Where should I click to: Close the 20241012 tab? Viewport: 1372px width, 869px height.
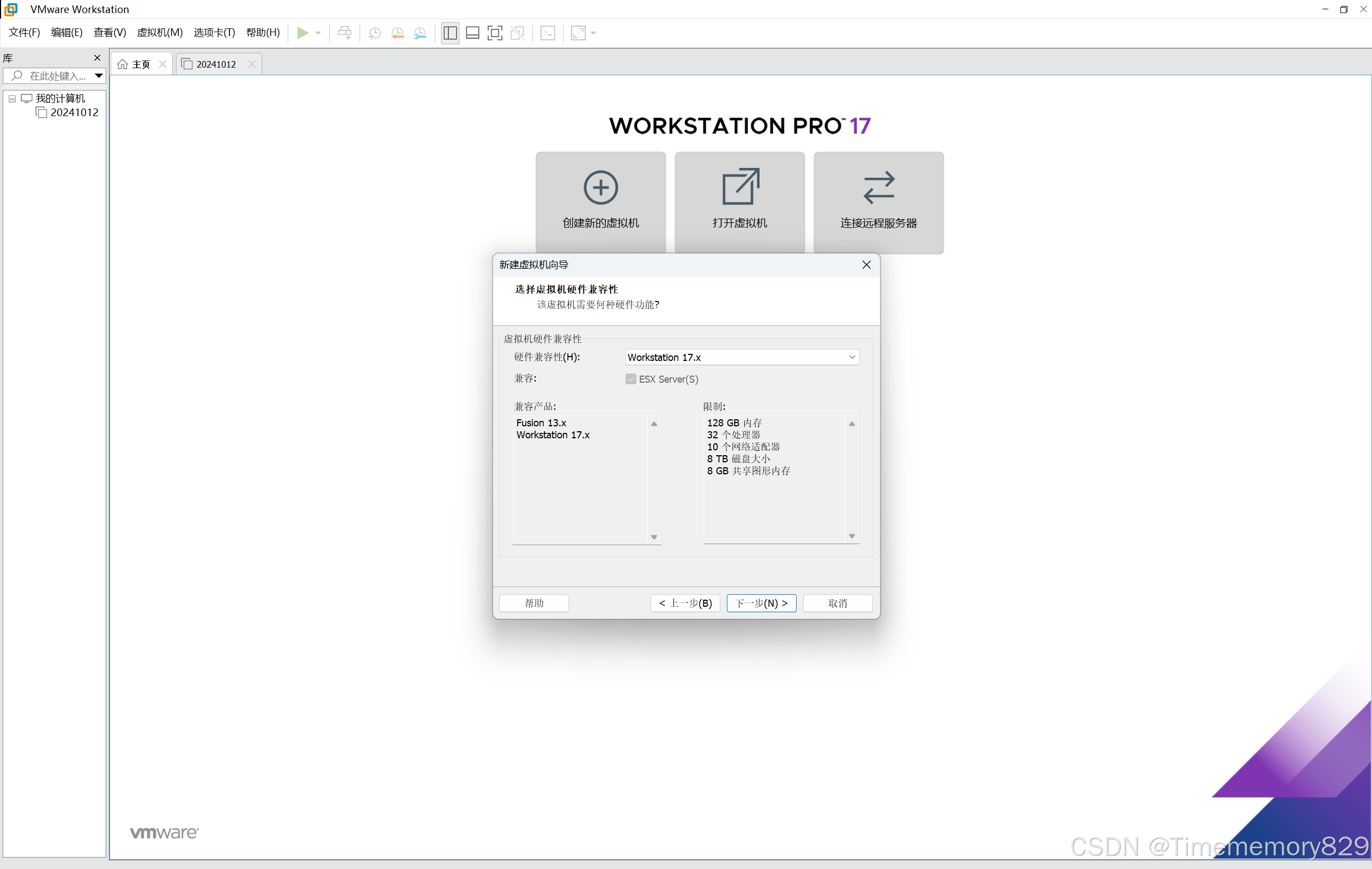252,64
